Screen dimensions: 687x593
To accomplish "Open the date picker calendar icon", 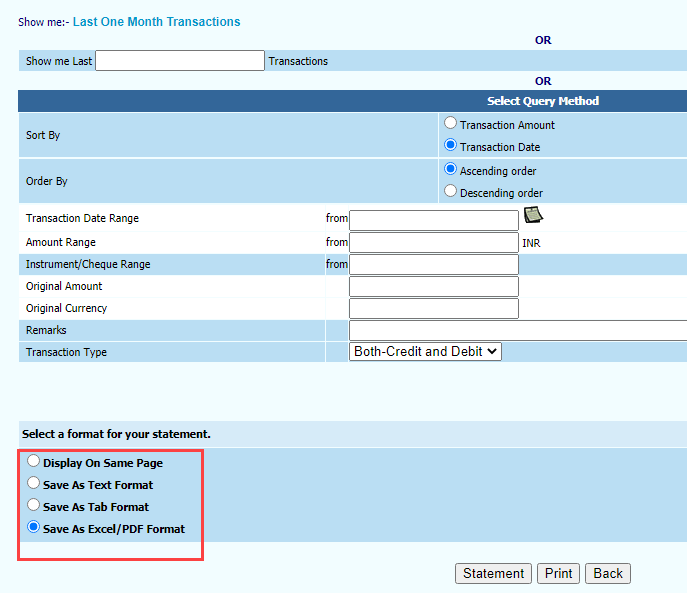I will pyautogui.click(x=533, y=215).
